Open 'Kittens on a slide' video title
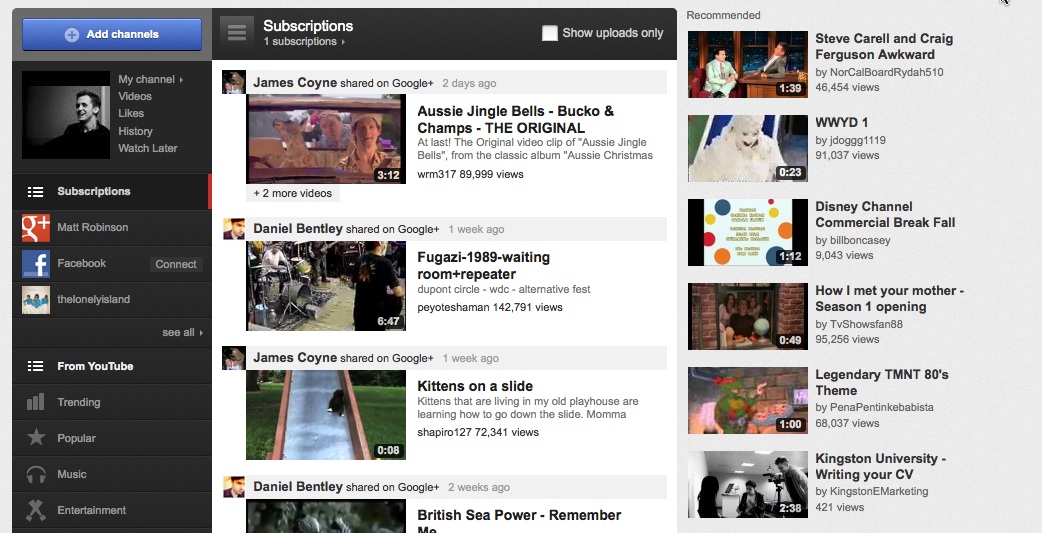1042x533 pixels. coord(474,386)
